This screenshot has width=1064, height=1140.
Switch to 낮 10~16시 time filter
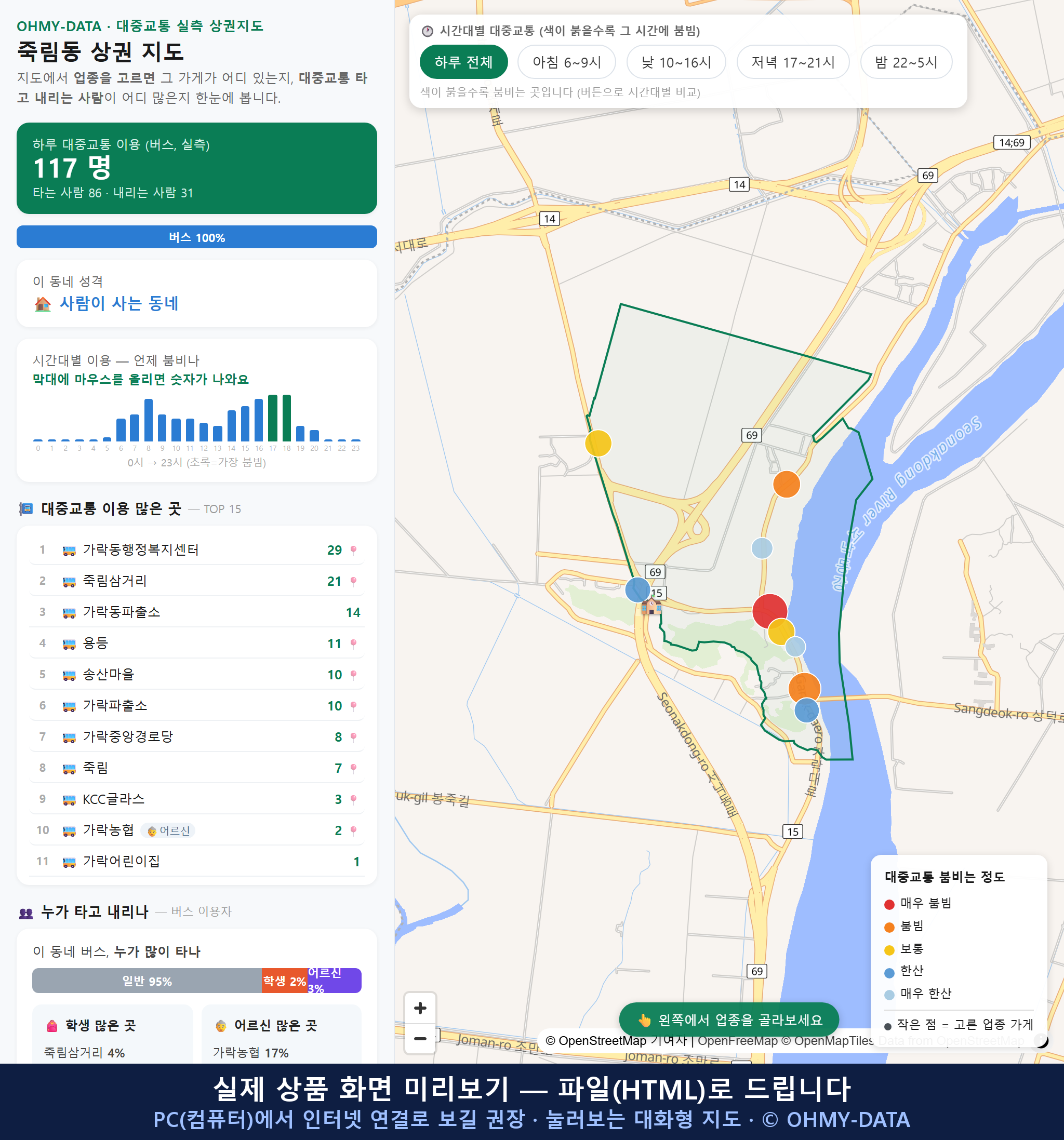(676, 62)
